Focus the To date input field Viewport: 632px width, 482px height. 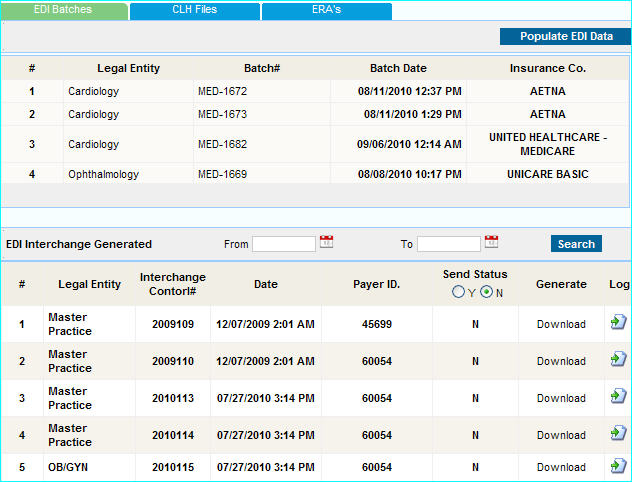pos(448,244)
